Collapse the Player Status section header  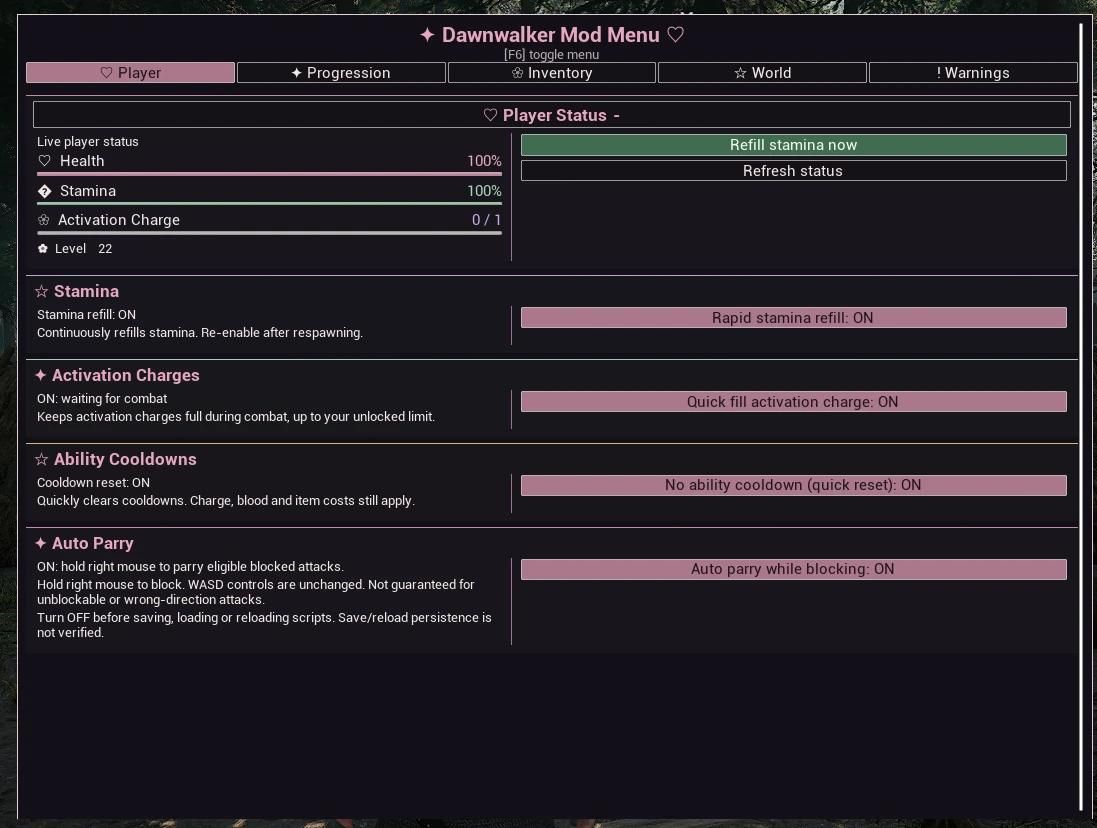(x=552, y=115)
